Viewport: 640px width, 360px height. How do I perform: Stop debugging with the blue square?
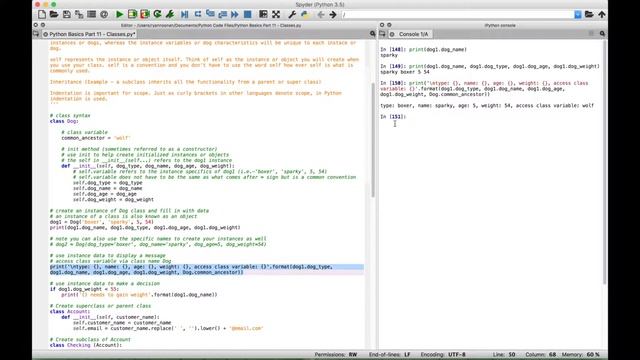click(x=247, y=14)
